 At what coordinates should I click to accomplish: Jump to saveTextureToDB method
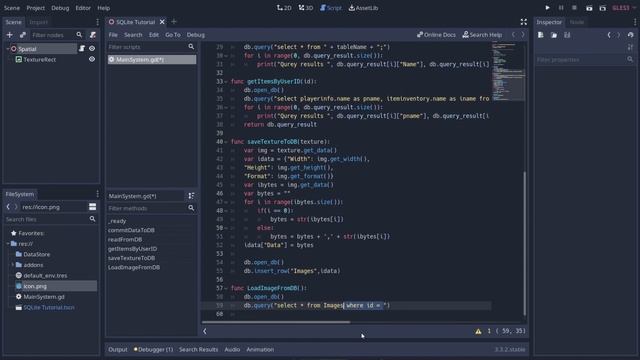pos(131,258)
